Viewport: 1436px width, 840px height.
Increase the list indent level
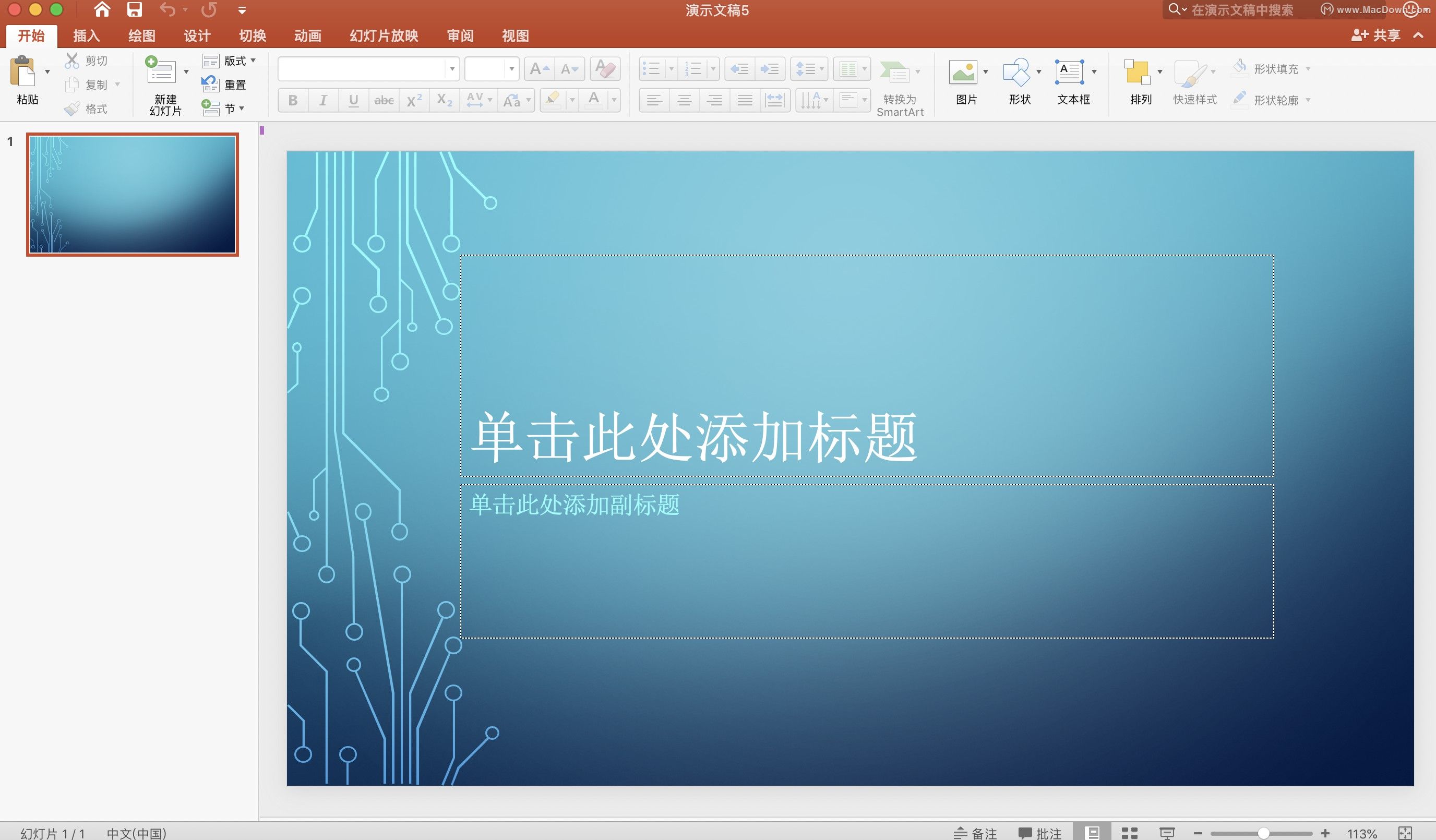(770, 69)
